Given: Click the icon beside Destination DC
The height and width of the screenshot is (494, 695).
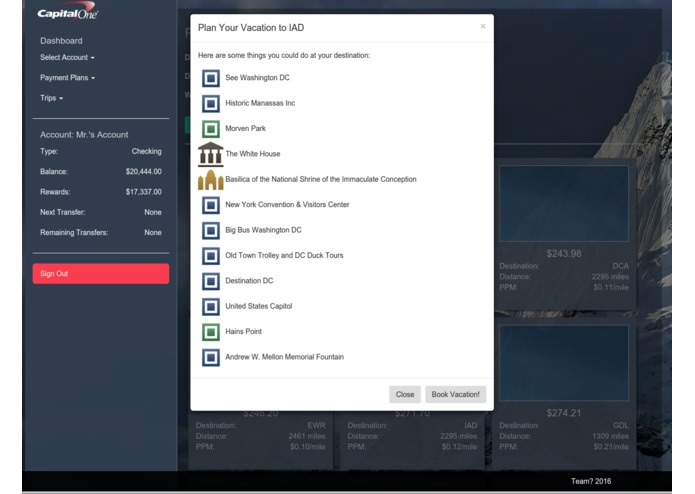Looking at the screenshot, I should (x=211, y=281).
